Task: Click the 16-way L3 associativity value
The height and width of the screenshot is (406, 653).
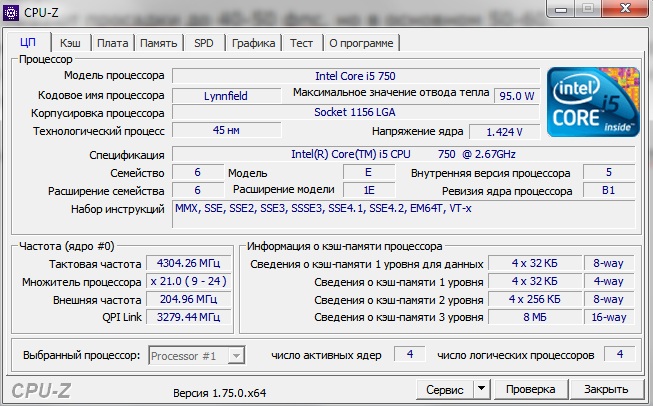Action: [608, 317]
